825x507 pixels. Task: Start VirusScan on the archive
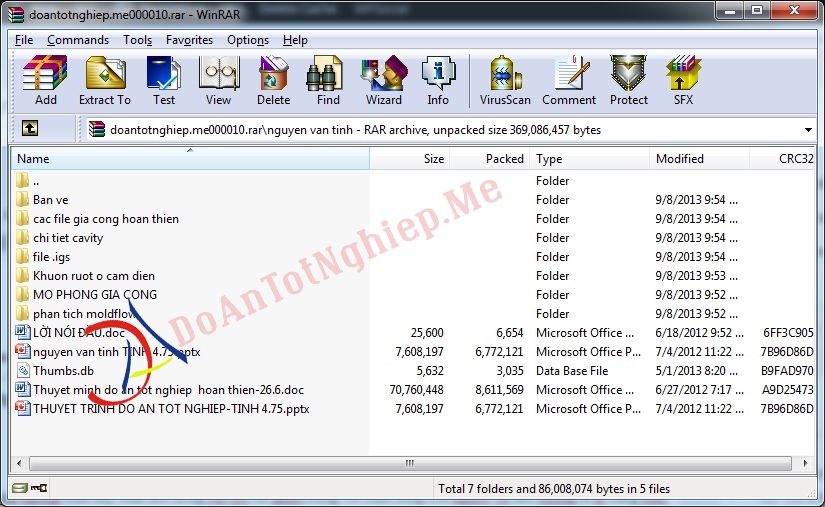click(505, 80)
